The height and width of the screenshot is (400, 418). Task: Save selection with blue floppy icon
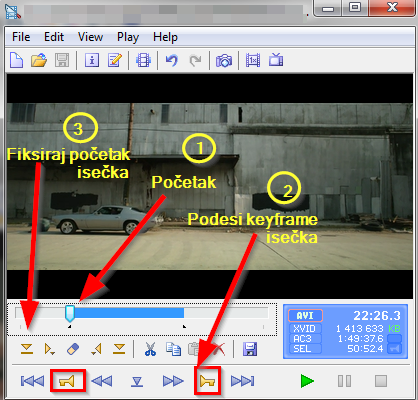[x=250, y=349]
